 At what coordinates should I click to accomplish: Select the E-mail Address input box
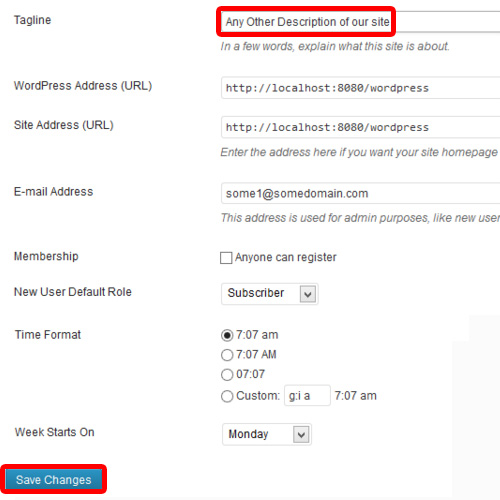pos(360,193)
